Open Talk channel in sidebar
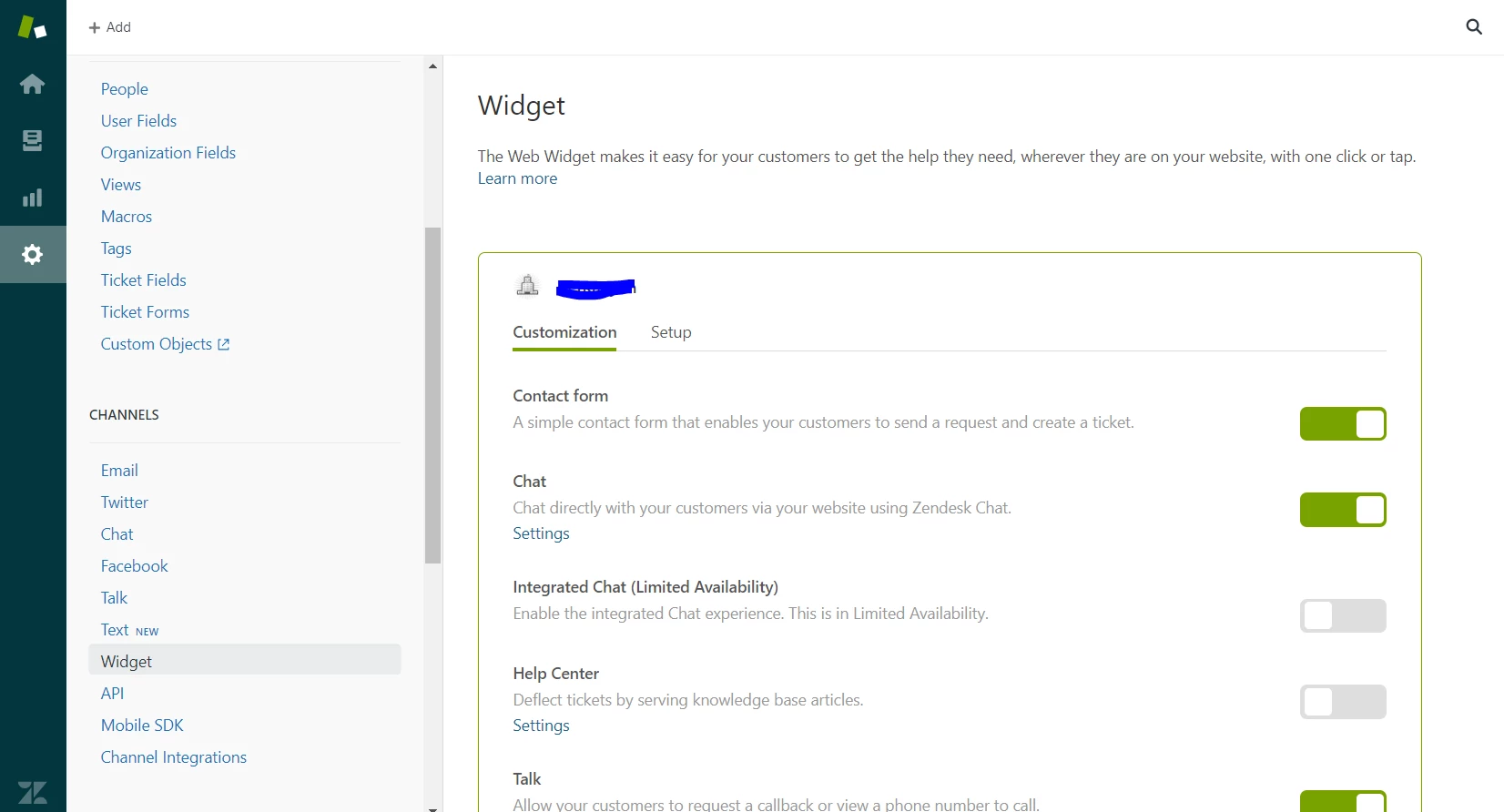Viewport: 1504px width, 812px height. point(114,598)
